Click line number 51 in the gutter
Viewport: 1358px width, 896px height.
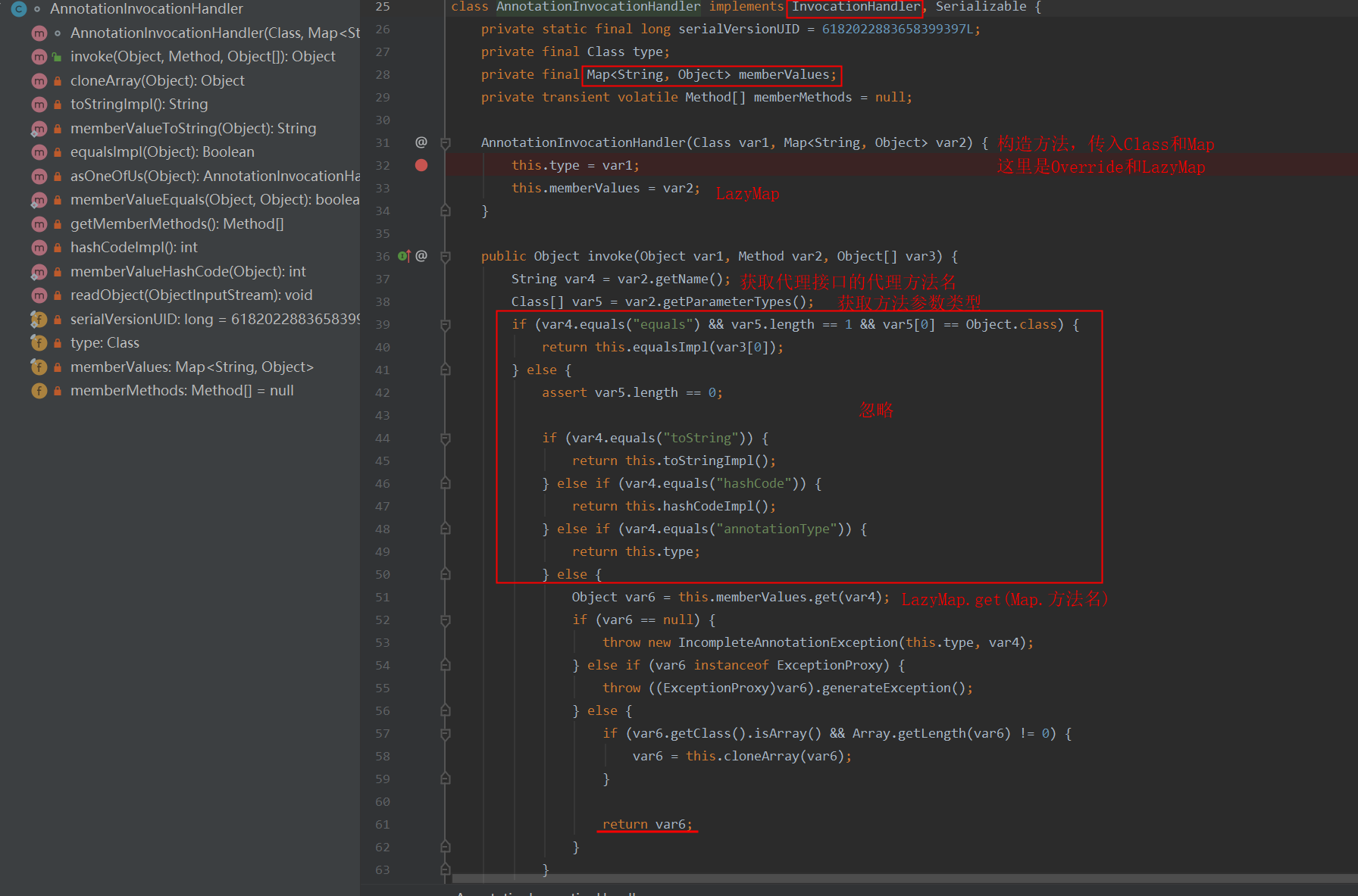point(383,597)
